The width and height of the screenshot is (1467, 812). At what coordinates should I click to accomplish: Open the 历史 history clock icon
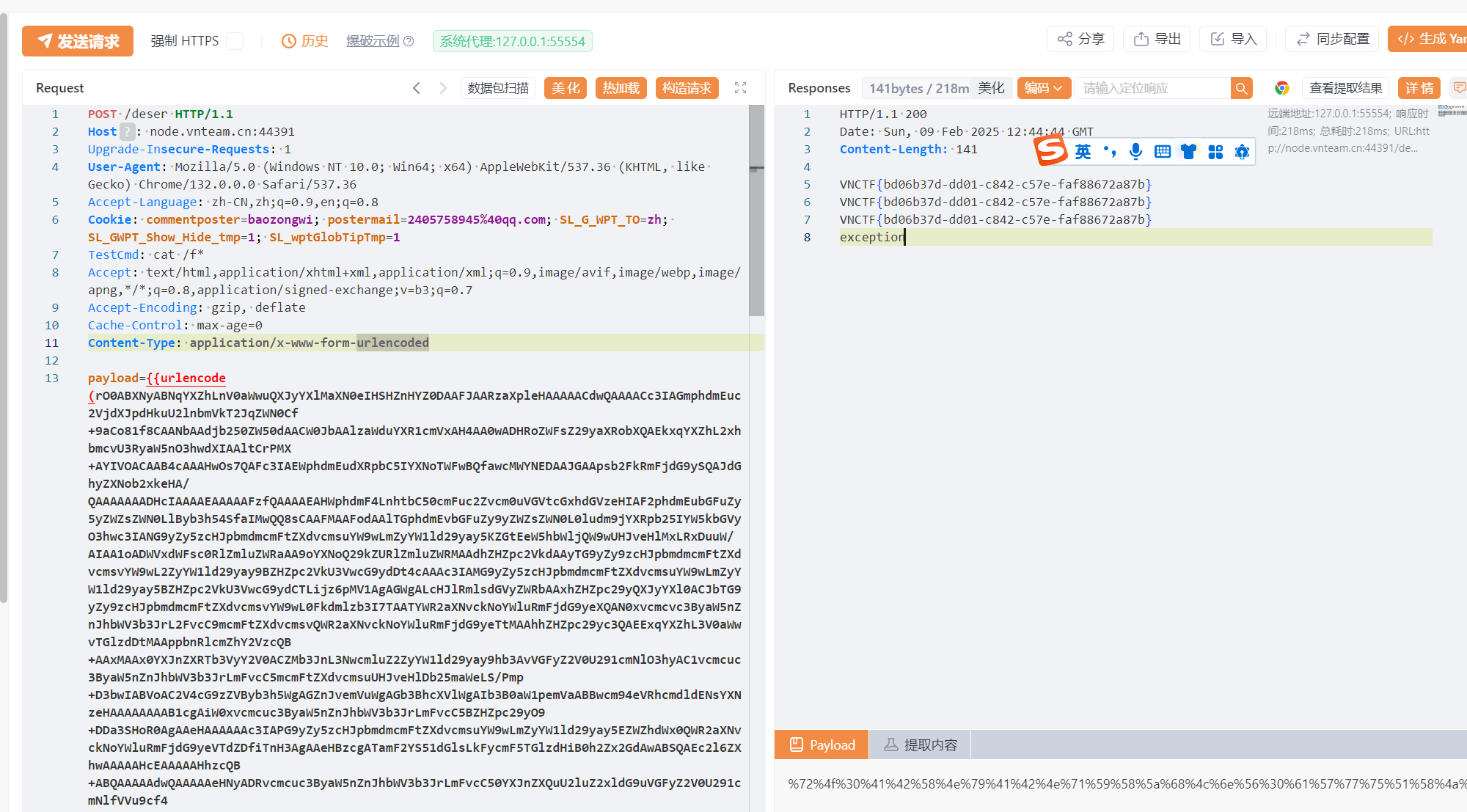(289, 41)
